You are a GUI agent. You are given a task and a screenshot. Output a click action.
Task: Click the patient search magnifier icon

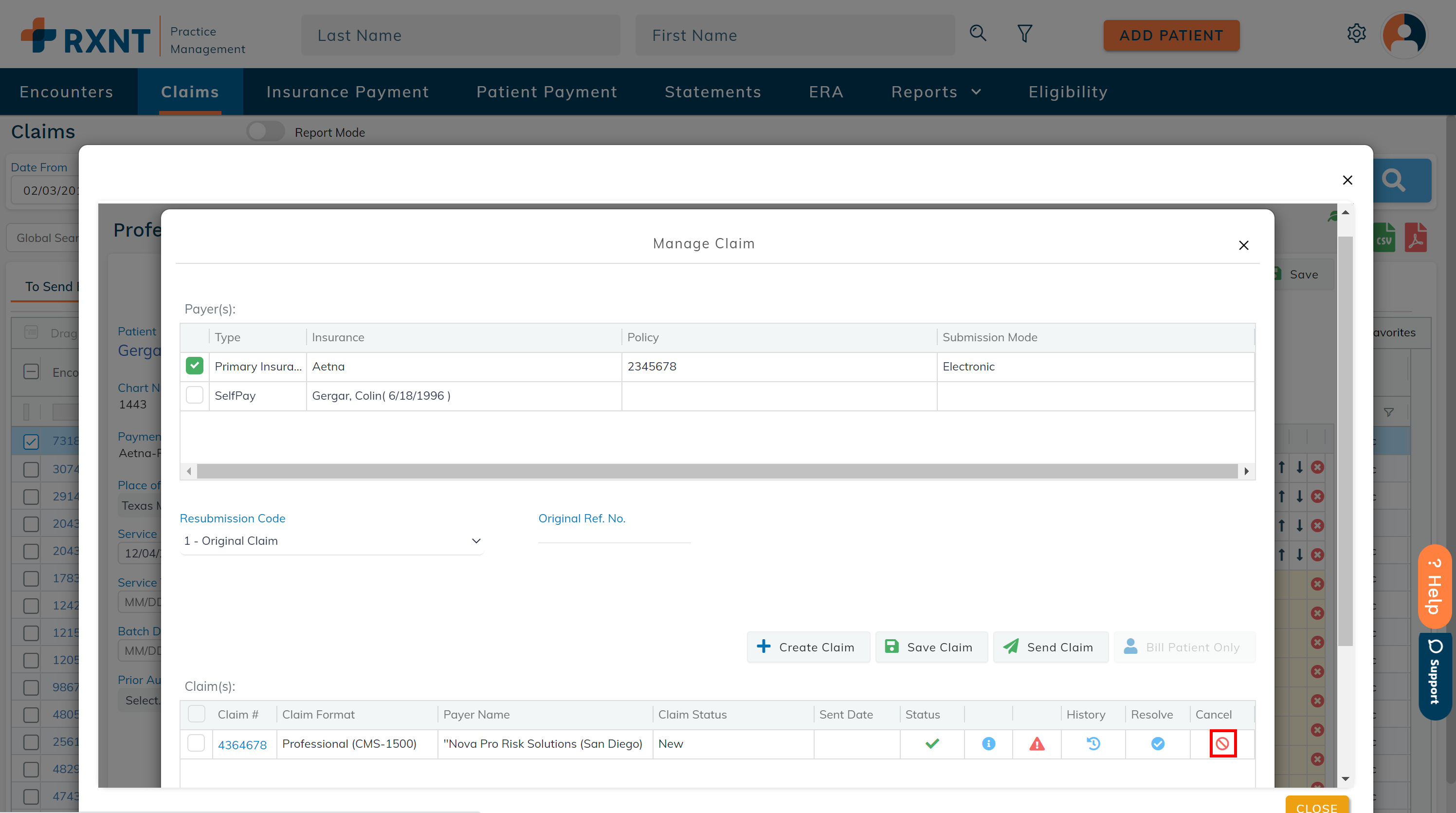[x=978, y=34]
